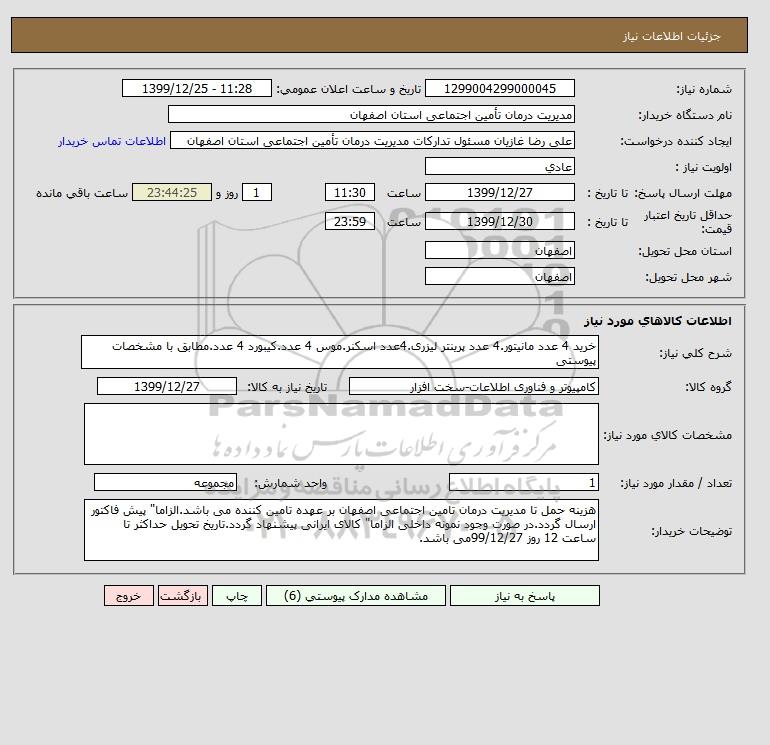Screen dimensions: 770x745
Task: Click the goods need date 1399/12/27 field
Action: (x=167, y=386)
